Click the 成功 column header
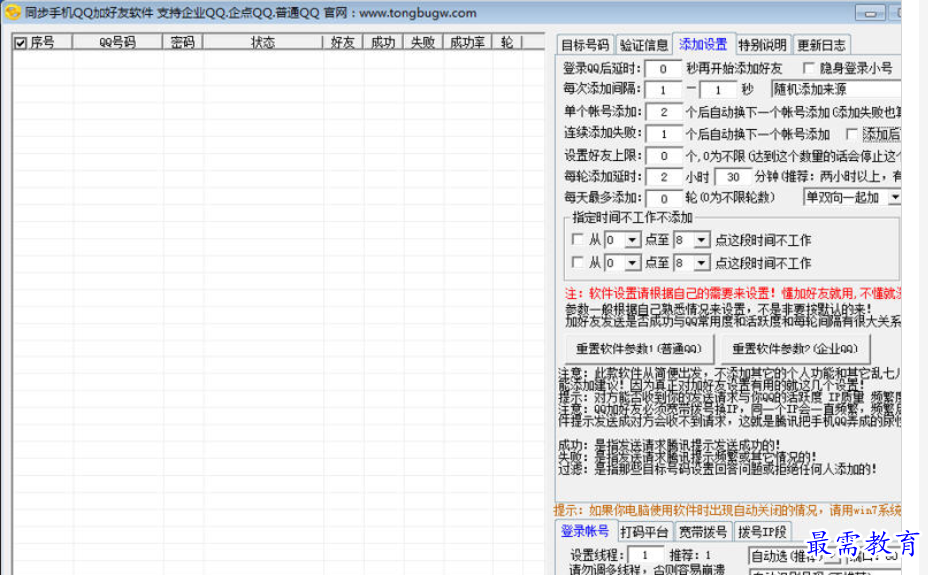Viewport: 928px width, 575px height. tap(382, 42)
